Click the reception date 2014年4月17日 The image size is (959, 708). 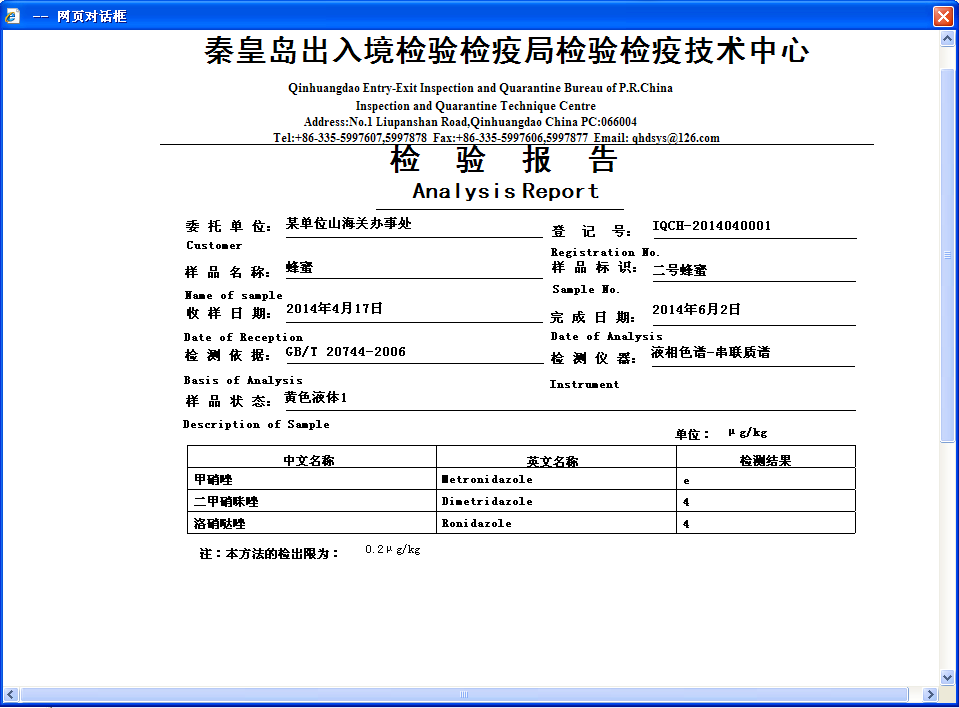tap(334, 309)
